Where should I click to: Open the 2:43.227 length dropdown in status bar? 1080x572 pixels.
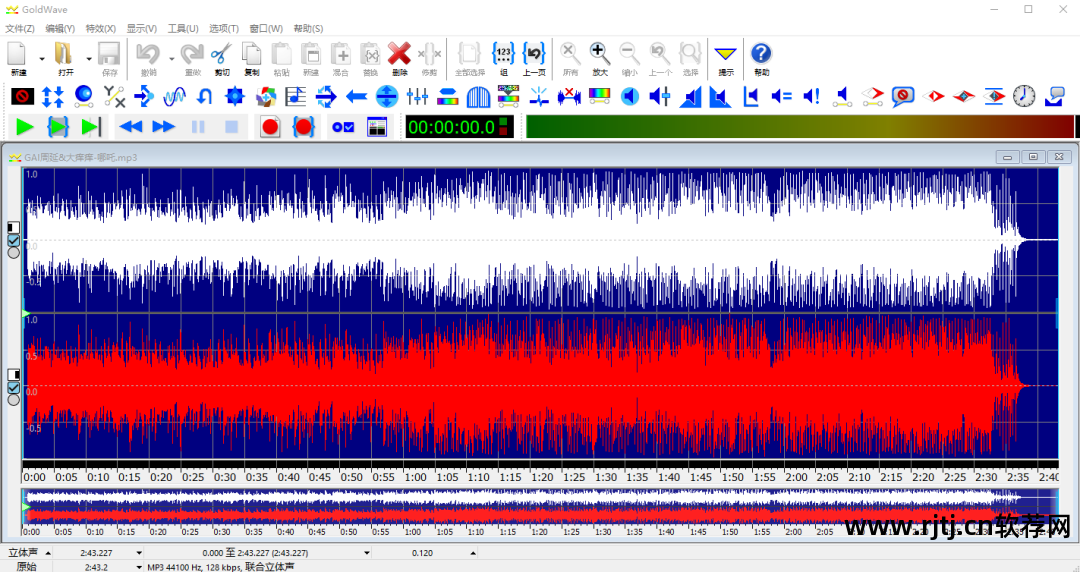click(139, 552)
